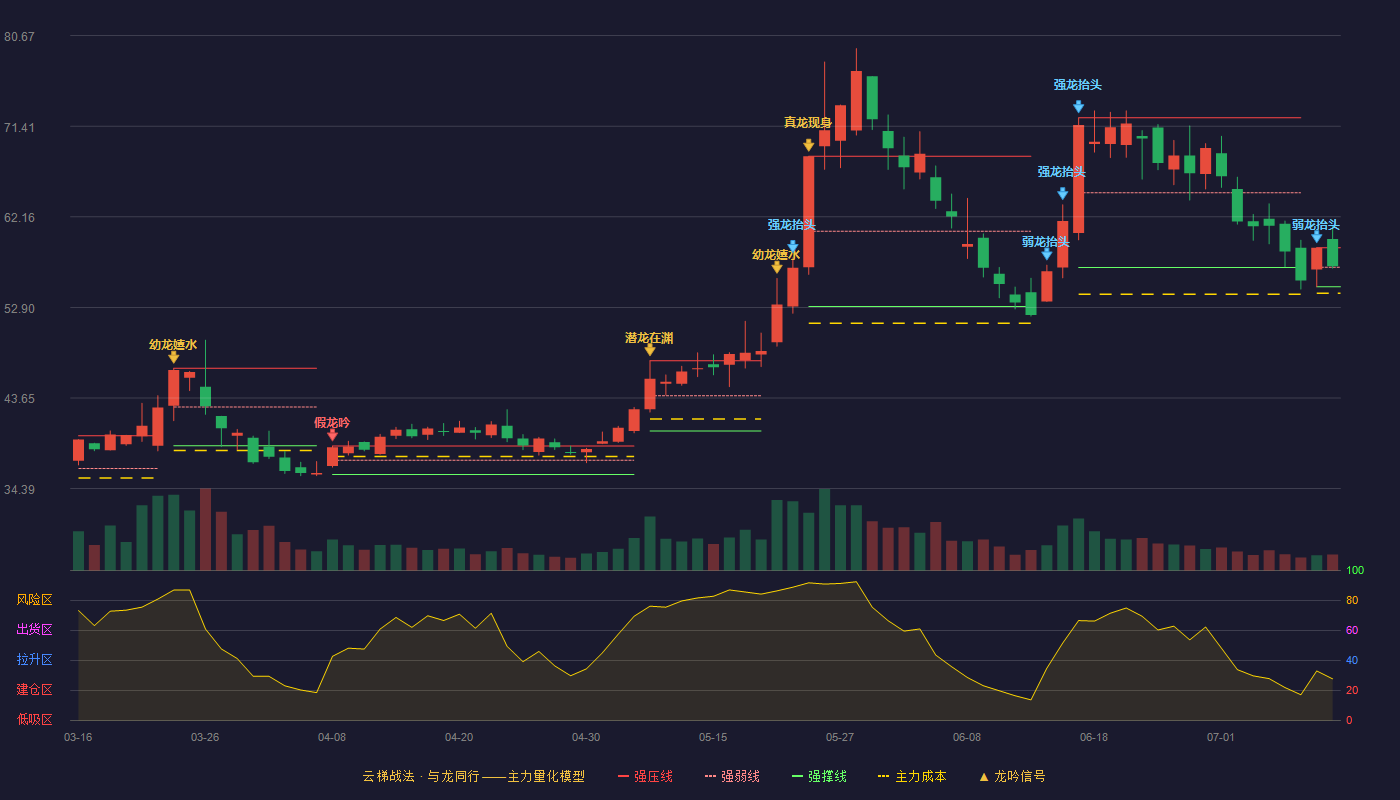Screen dimensions: 1400x800
Task: Click the 弱龙抬头 blue arrow near 06-14
Action: 1046,254
